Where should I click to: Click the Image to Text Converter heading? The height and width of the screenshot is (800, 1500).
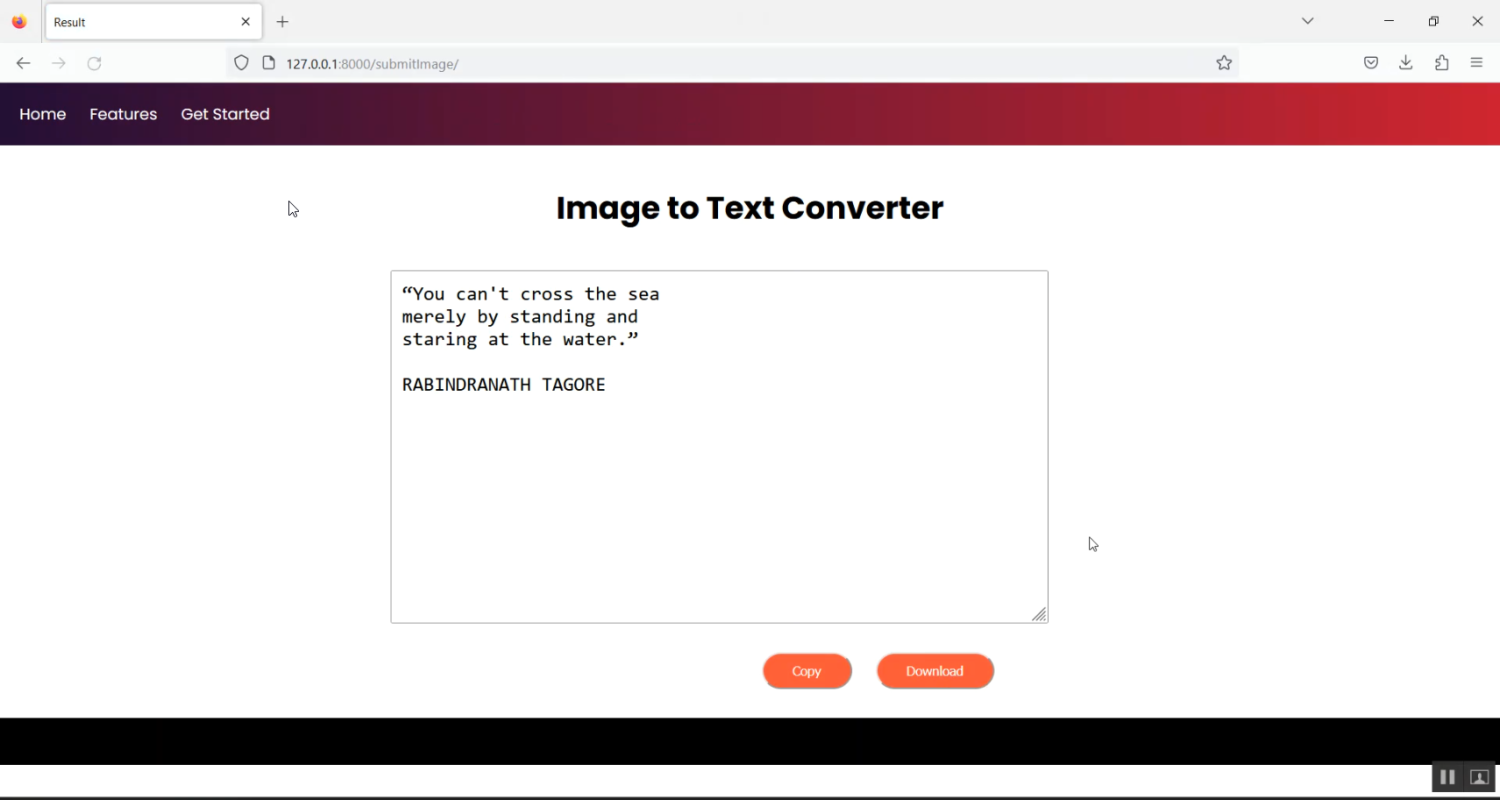tap(750, 208)
